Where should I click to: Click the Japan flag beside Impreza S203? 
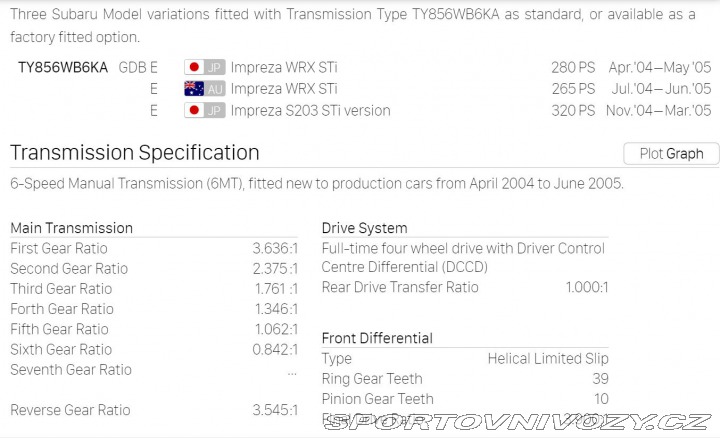pos(194,110)
